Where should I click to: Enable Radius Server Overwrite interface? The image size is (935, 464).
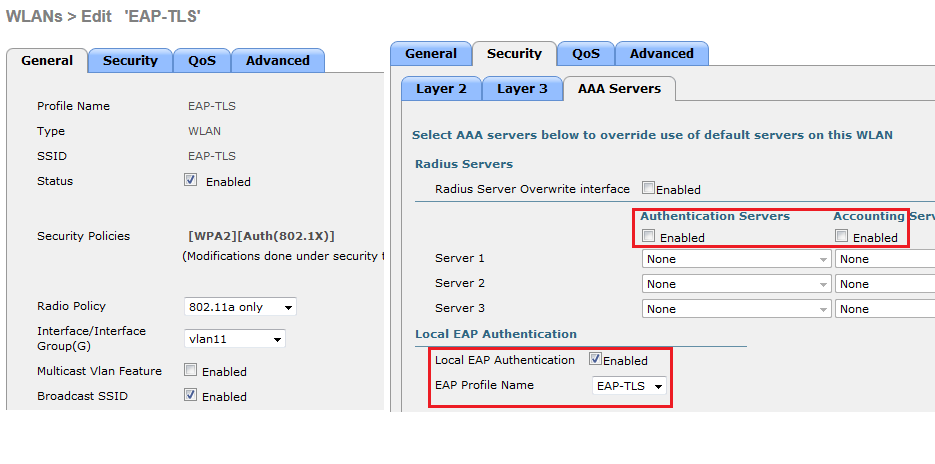pos(648,188)
